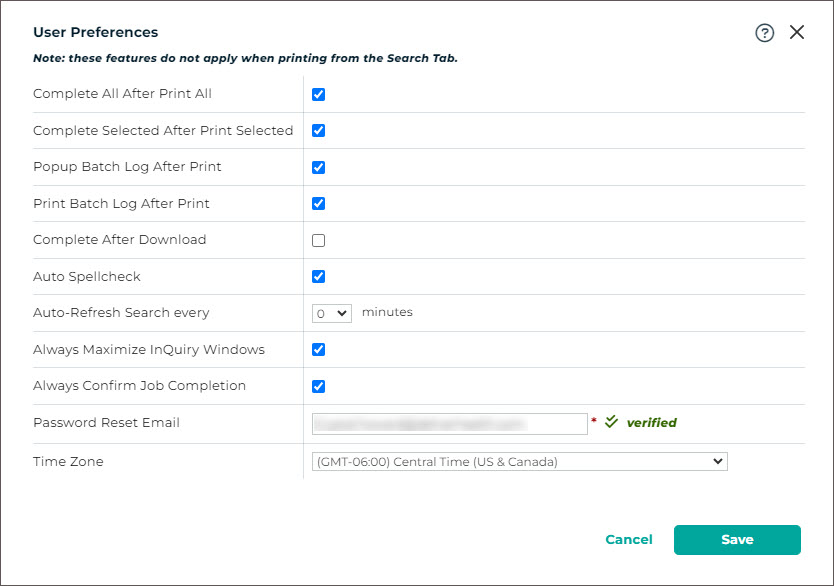
Task: Close the User Preferences dialog
Action: click(x=797, y=32)
